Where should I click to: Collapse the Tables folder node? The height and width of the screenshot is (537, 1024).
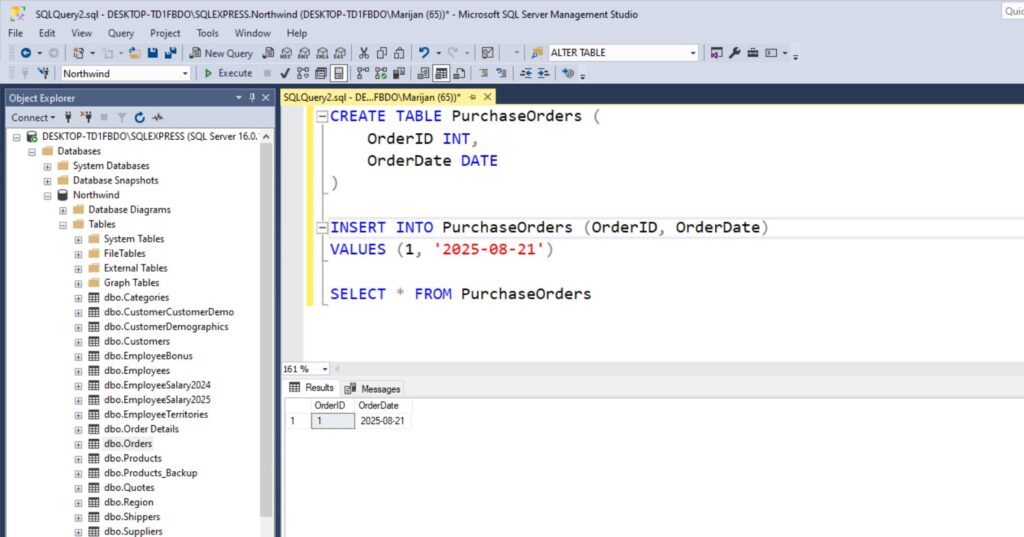tap(63, 225)
